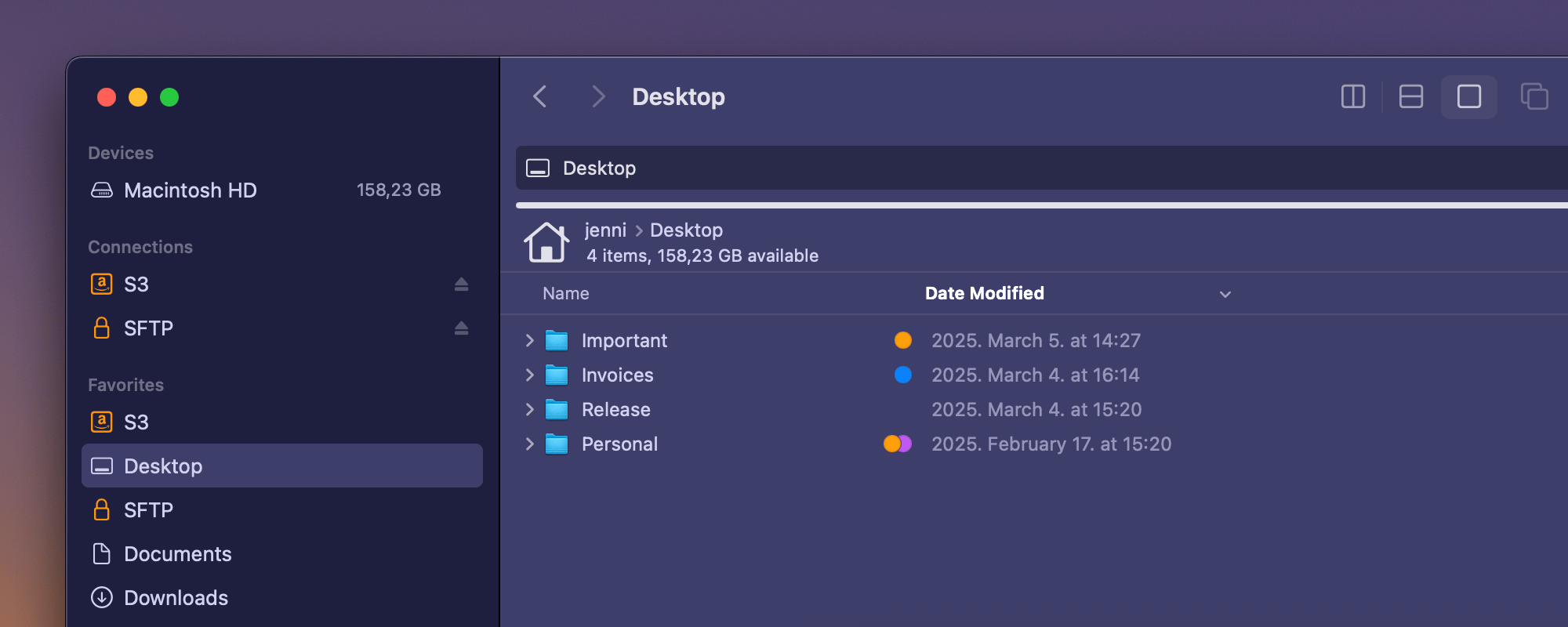Click the orange tag on Important
1568x627 pixels.
point(903,340)
